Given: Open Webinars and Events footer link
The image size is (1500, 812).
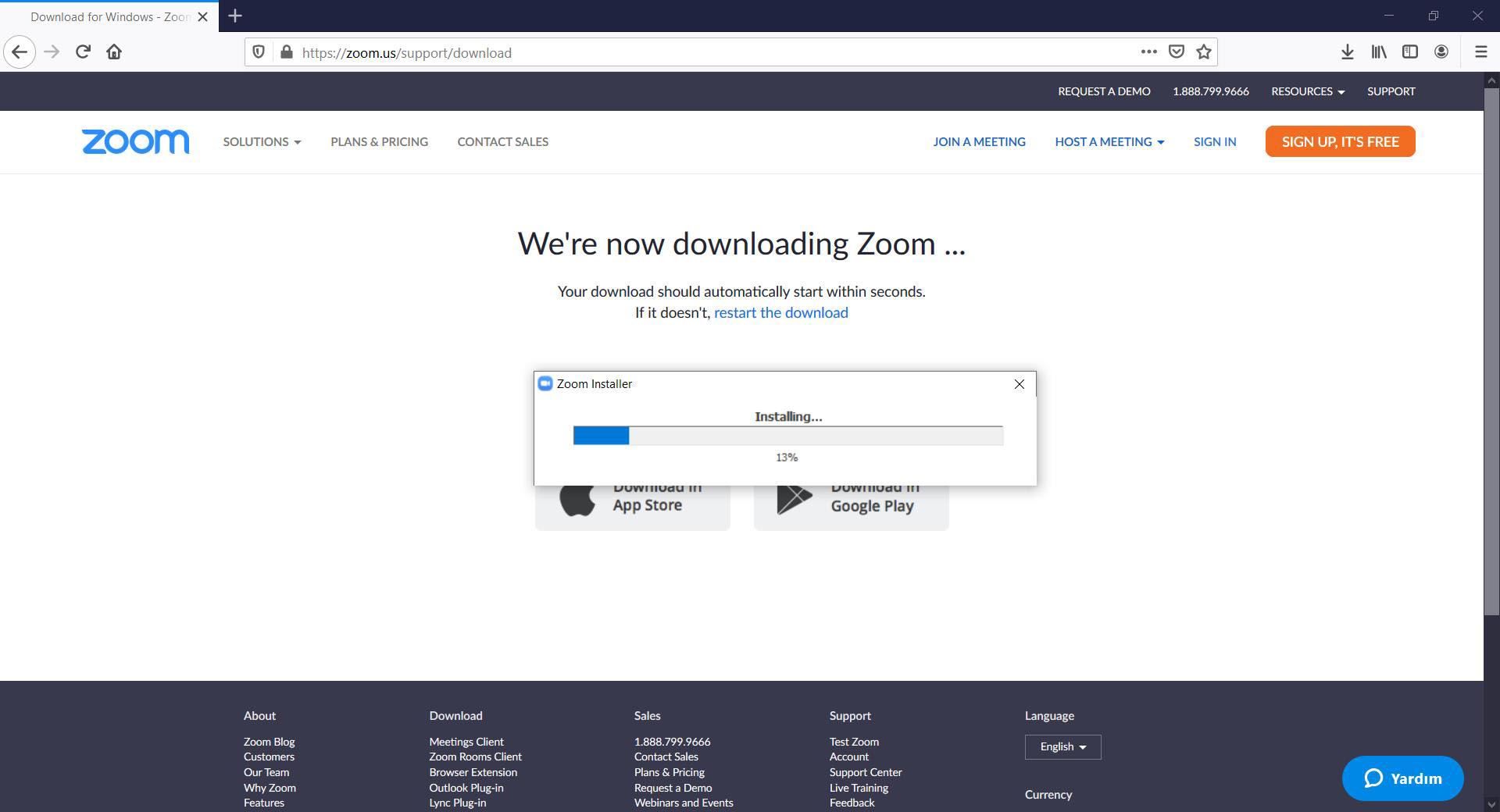Looking at the screenshot, I should [684, 803].
